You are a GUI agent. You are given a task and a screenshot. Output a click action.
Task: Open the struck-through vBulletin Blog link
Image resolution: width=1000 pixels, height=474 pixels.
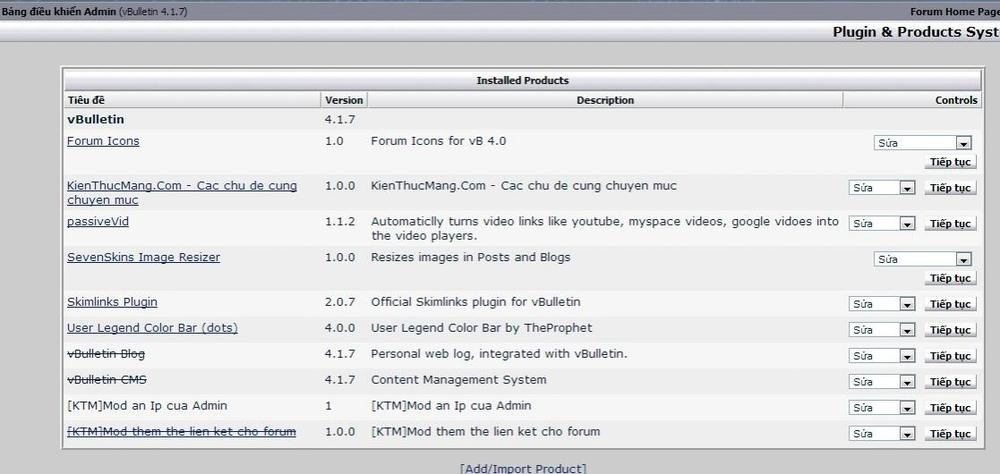point(106,354)
